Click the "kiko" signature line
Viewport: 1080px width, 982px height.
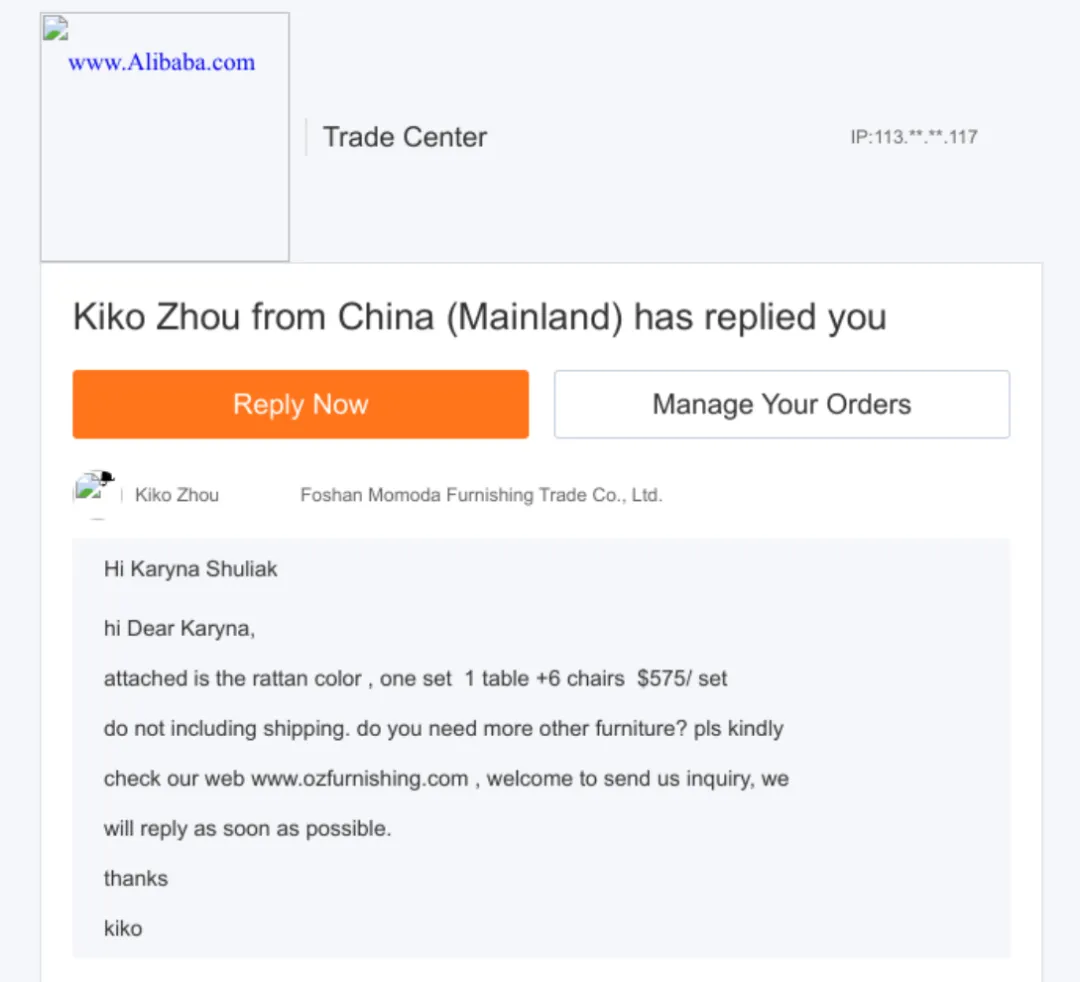point(123,929)
